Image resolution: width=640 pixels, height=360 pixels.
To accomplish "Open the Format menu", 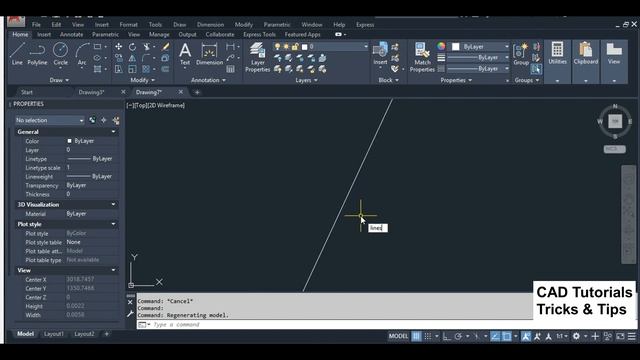I will coord(129,24).
